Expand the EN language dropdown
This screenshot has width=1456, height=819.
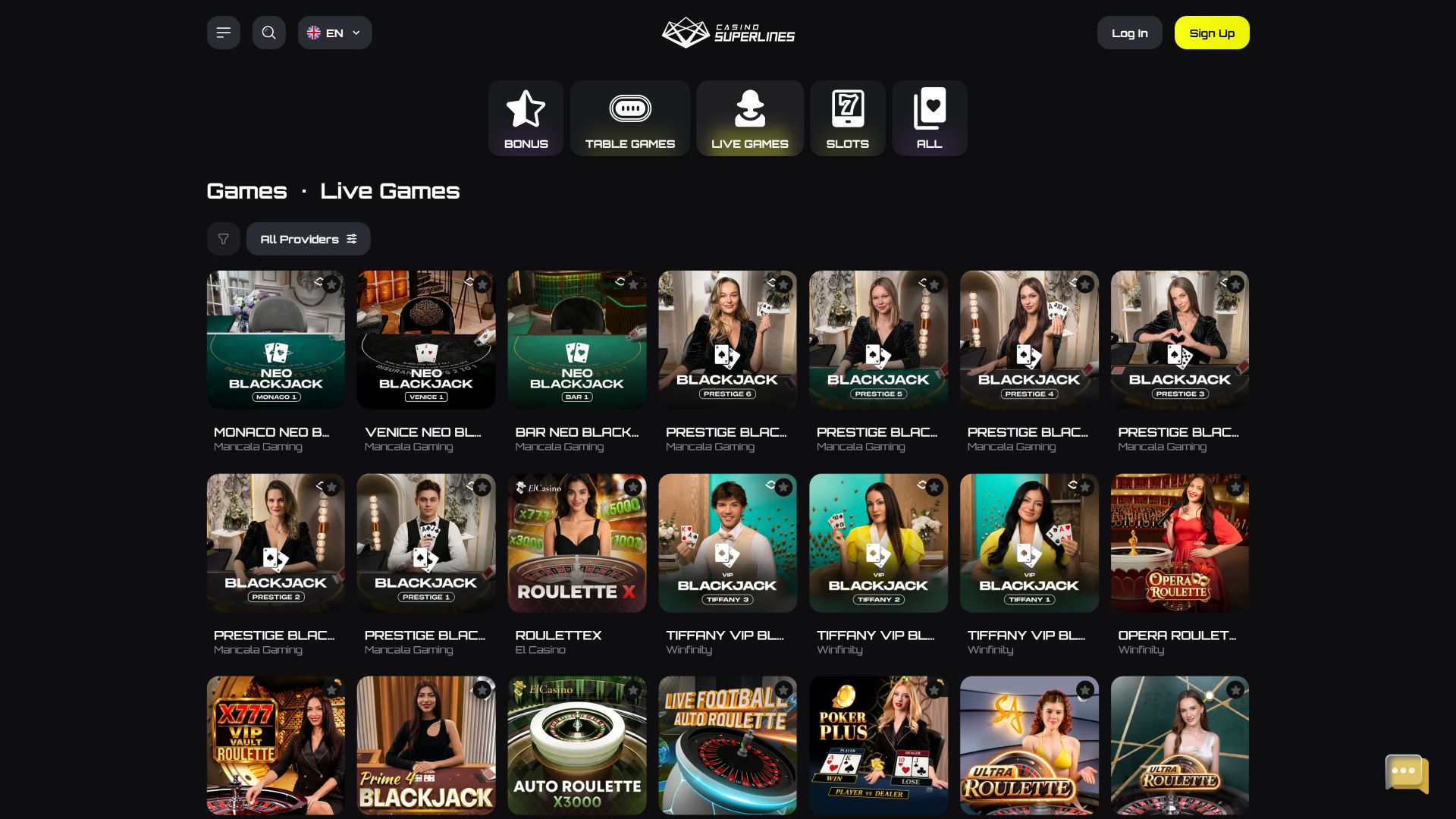click(x=334, y=33)
